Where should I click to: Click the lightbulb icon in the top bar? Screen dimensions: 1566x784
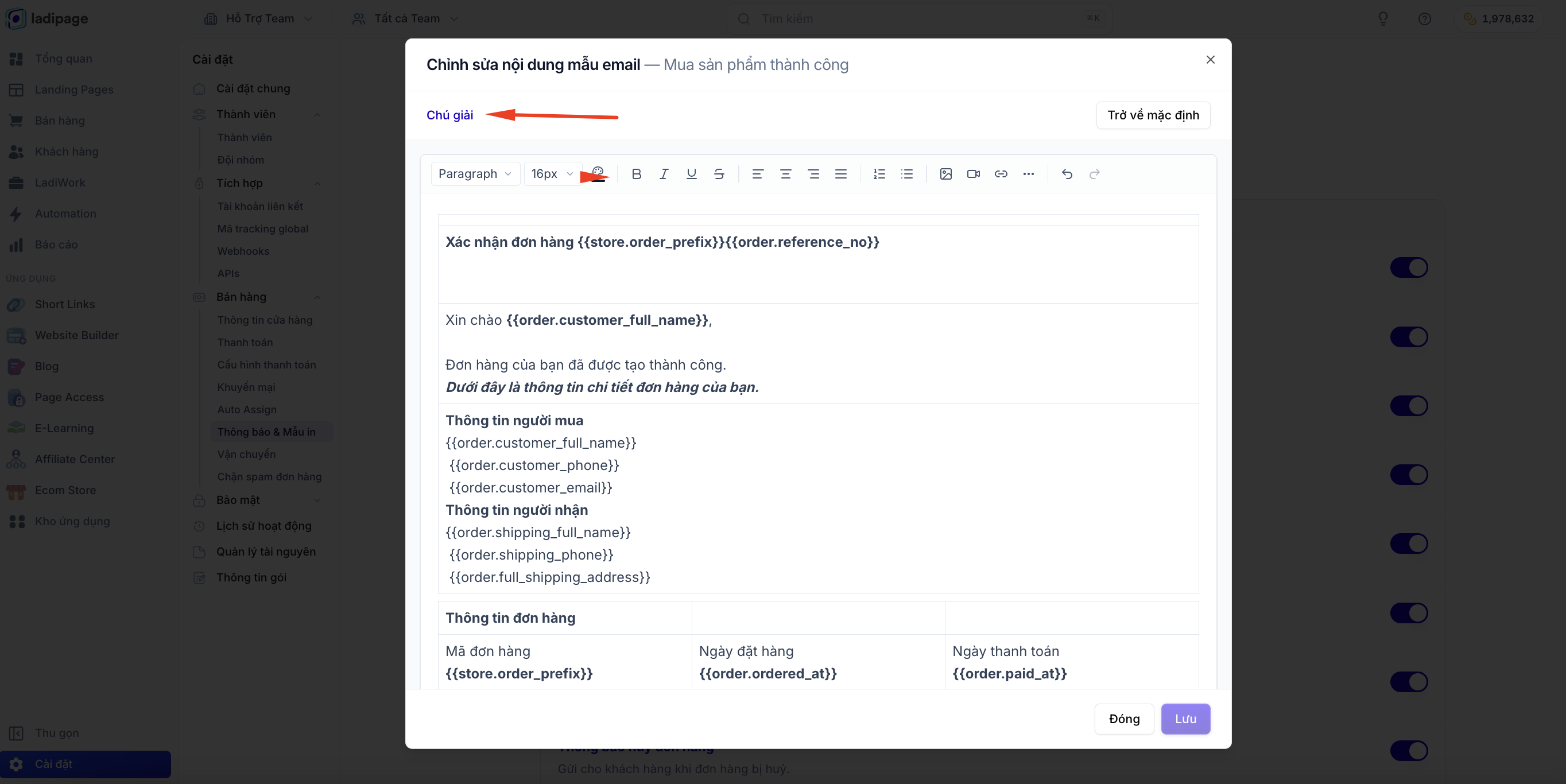pyautogui.click(x=1383, y=19)
